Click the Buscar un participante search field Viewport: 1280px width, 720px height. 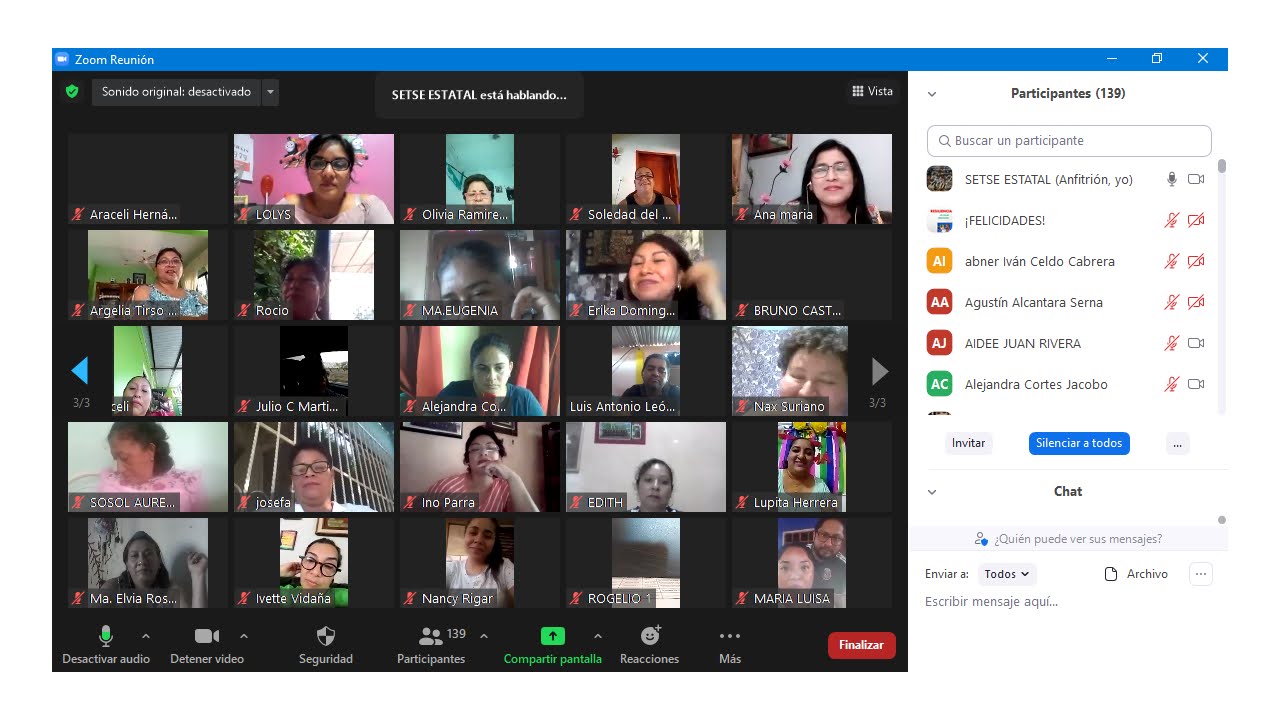click(1069, 141)
